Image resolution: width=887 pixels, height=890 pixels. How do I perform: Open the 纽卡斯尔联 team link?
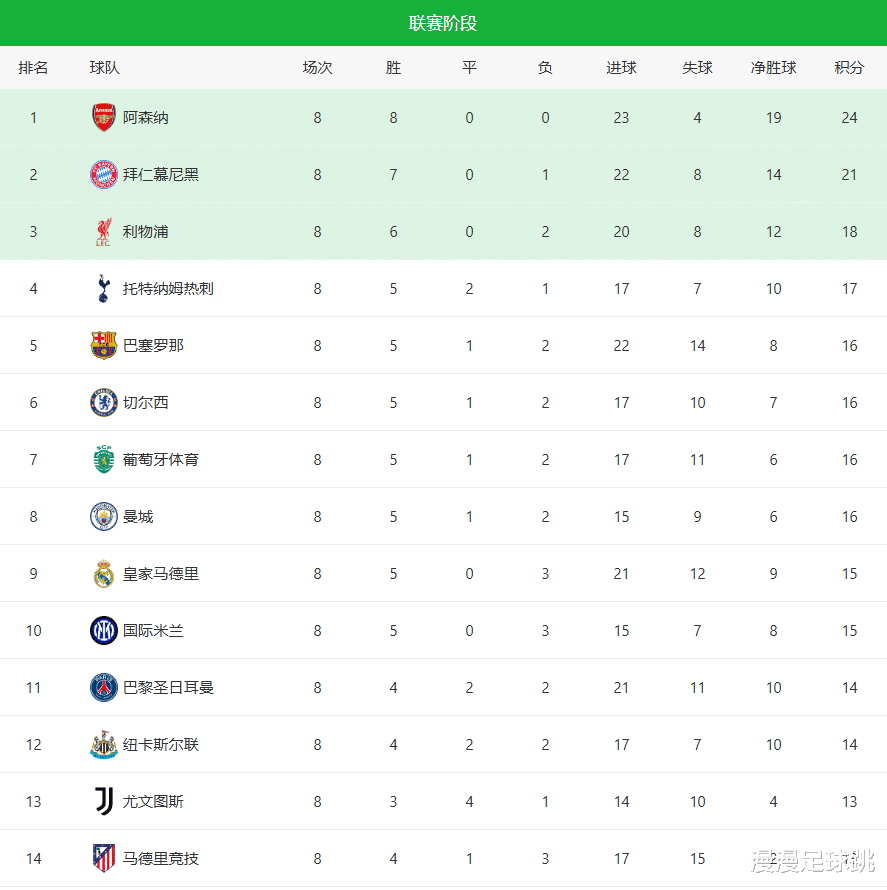(161, 745)
